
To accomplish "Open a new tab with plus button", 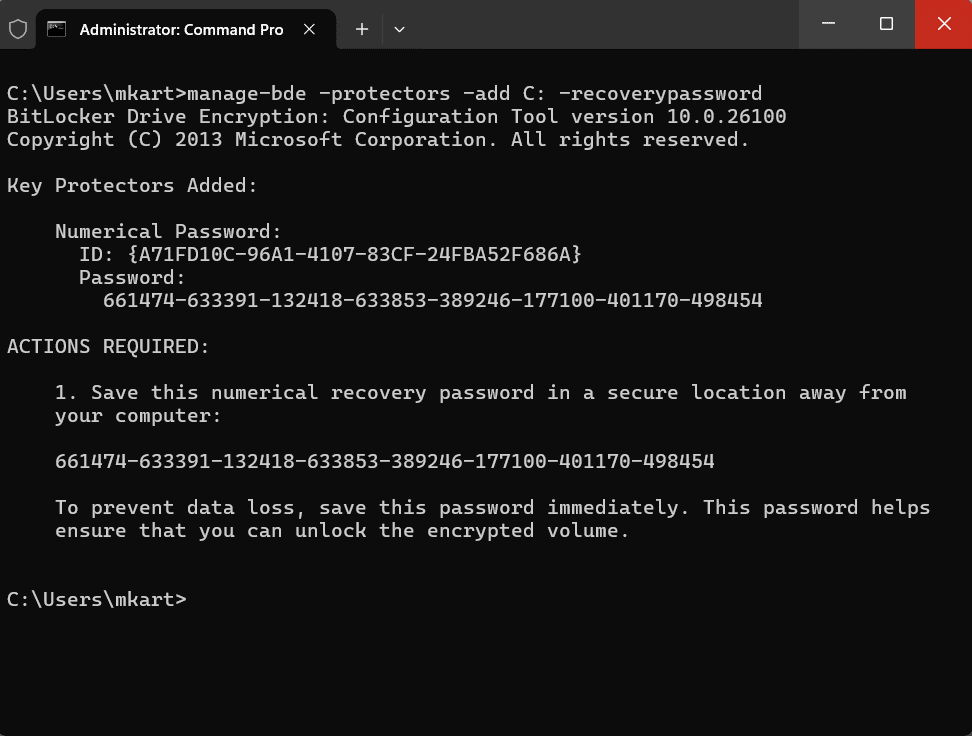I will pos(362,29).
